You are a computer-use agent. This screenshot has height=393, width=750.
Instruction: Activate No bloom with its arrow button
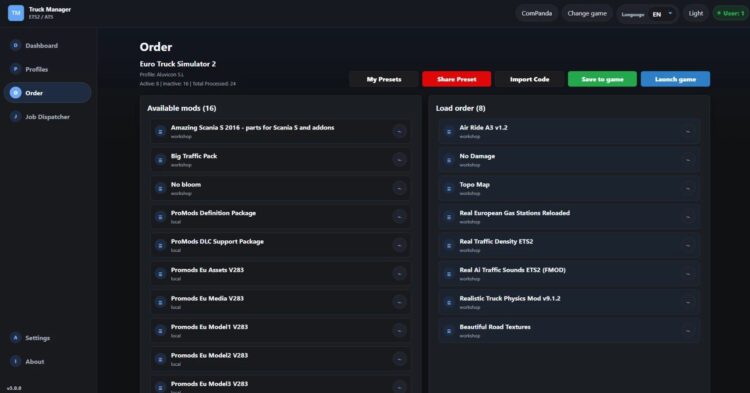coord(399,188)
